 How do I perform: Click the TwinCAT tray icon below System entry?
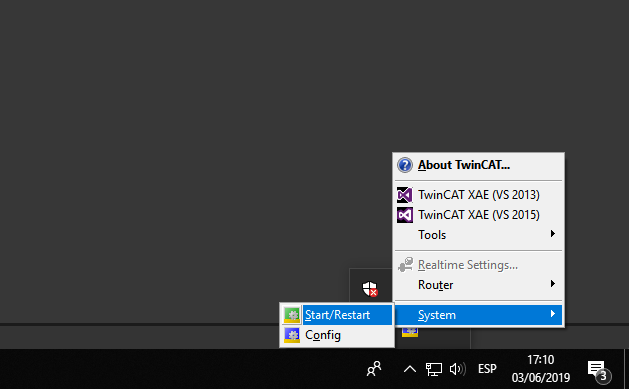[410, 332]
